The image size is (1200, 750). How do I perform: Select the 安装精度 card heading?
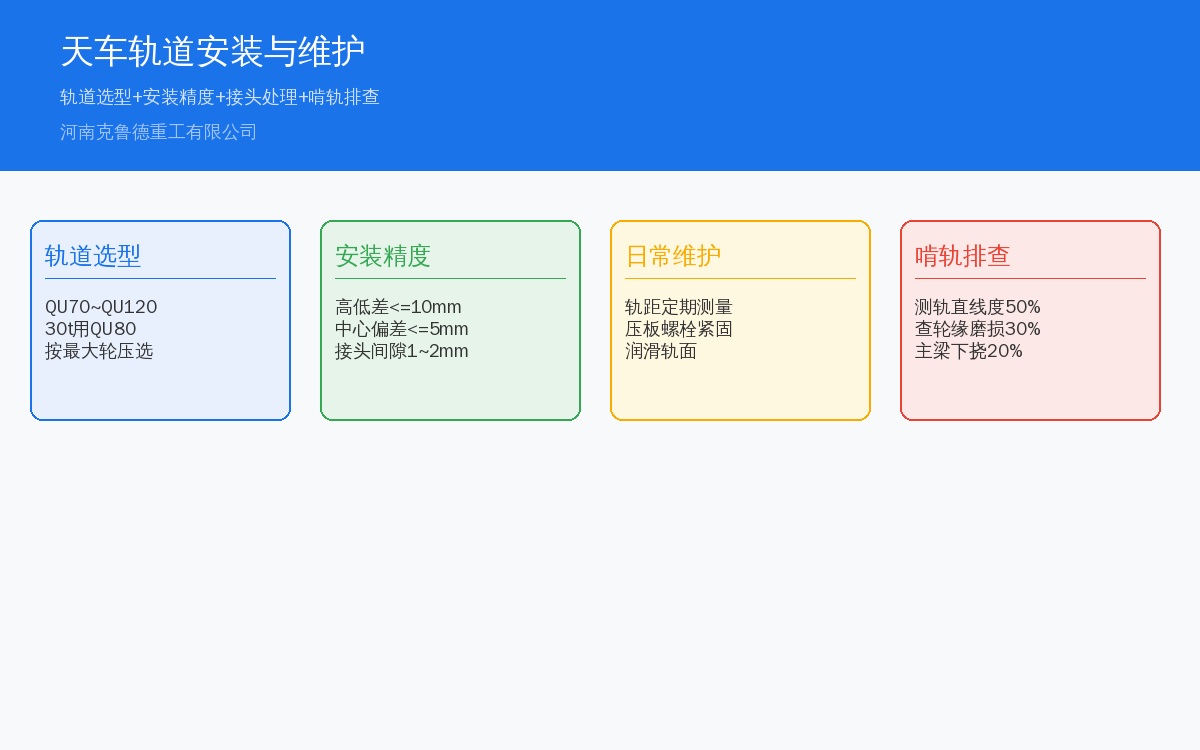383,256
